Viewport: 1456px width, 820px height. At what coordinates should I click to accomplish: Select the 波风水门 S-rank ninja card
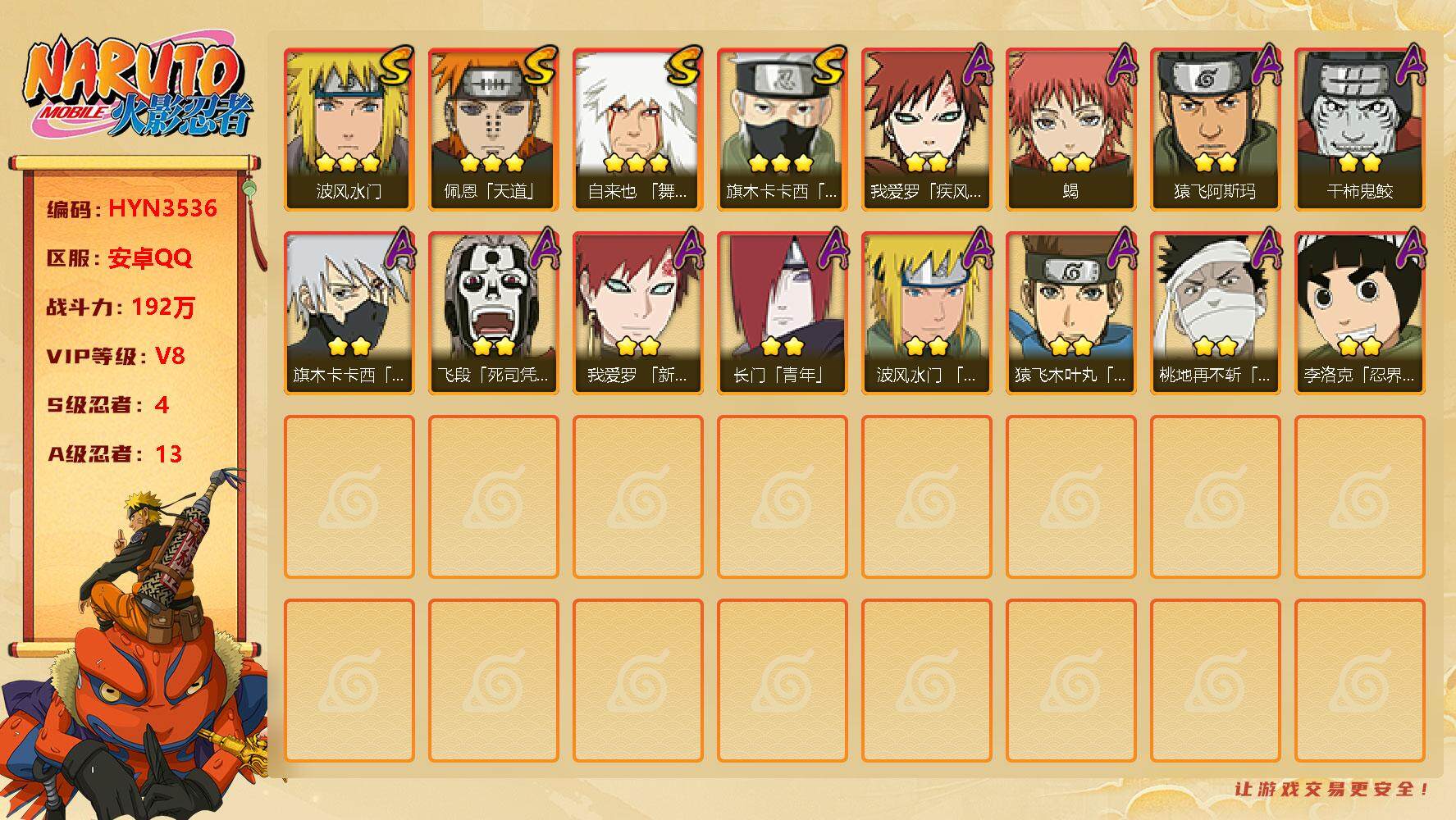pyautogui.click(x=349, y=130)
